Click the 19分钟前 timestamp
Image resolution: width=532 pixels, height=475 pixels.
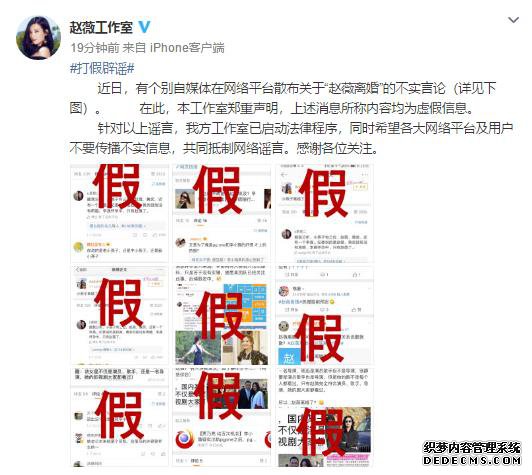[95, 48]
